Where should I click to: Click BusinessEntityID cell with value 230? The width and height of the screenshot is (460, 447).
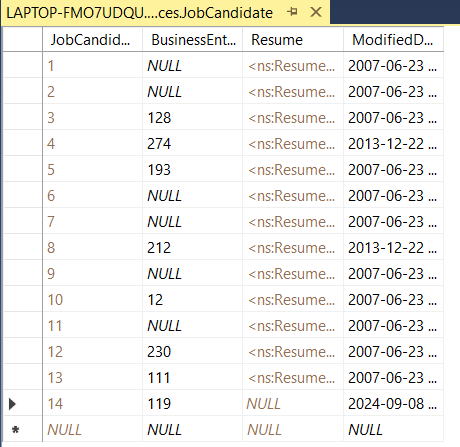coord(193,352)
